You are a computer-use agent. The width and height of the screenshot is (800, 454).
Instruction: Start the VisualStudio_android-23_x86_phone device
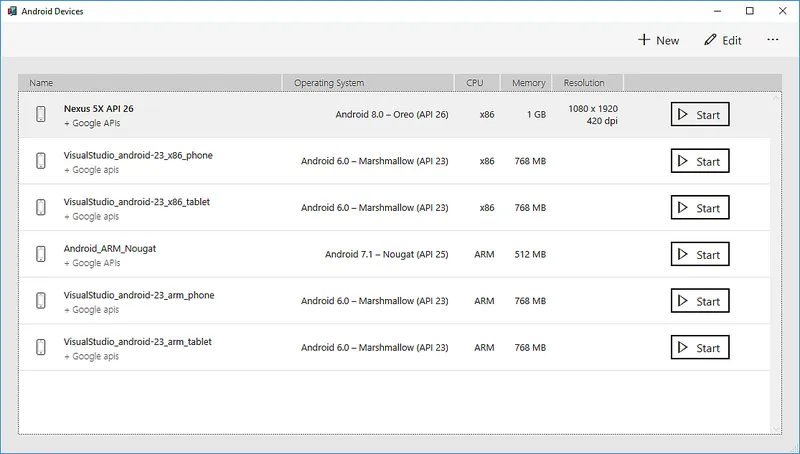click(700, 161)
